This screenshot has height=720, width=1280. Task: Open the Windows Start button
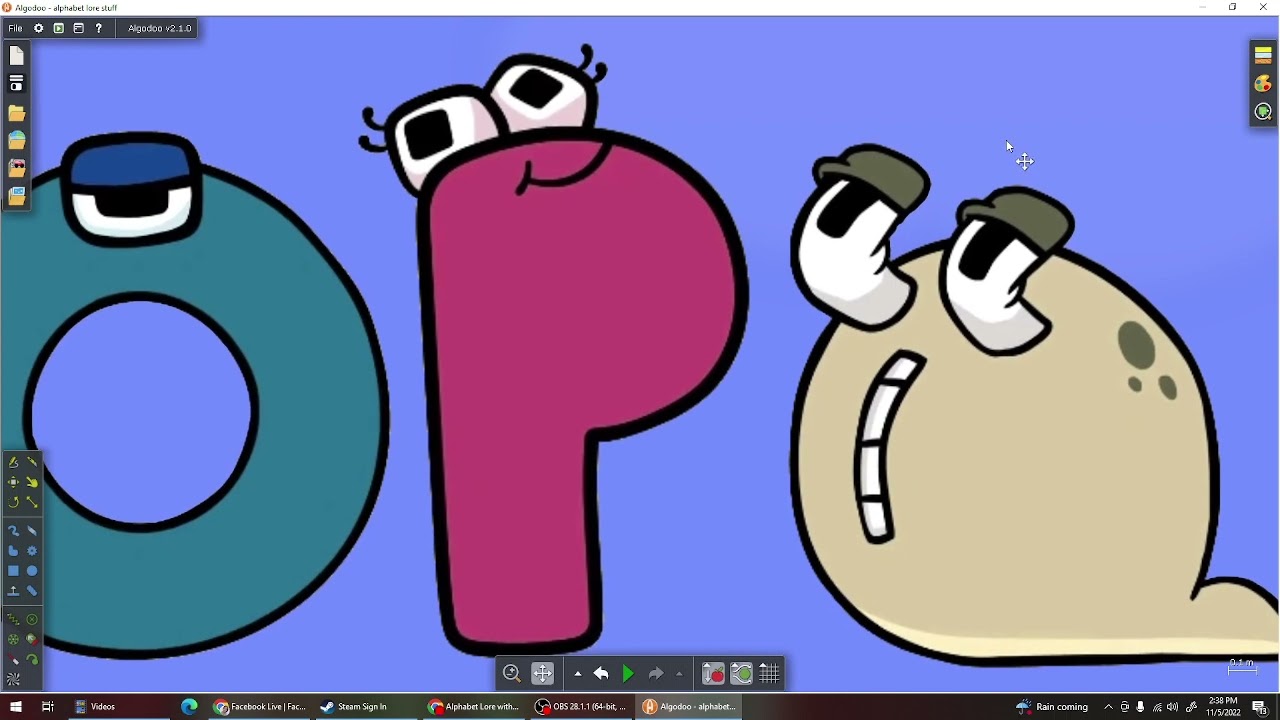[x=16, y=706]
